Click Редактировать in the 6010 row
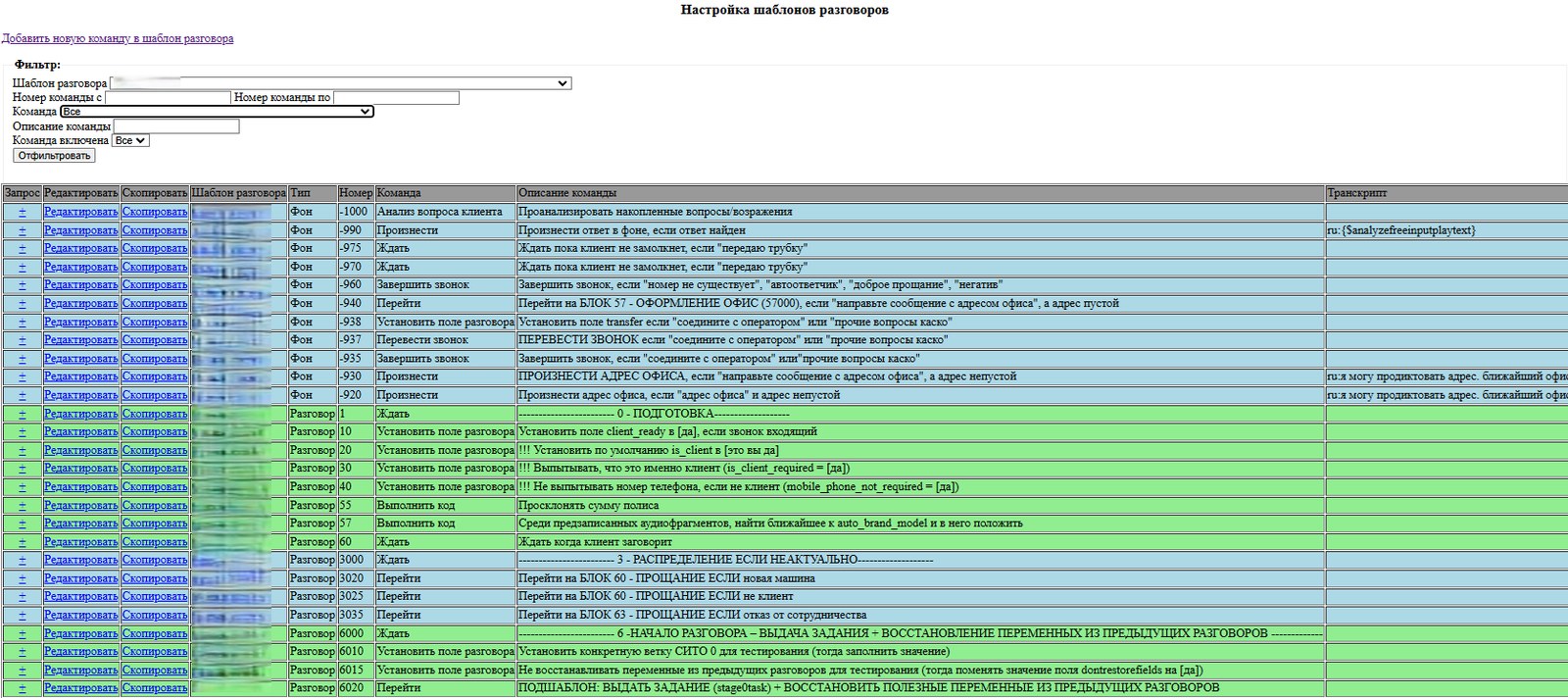The height and width of the screenshot is (698, 1568). pyautogui.click(x=80, y=652)
